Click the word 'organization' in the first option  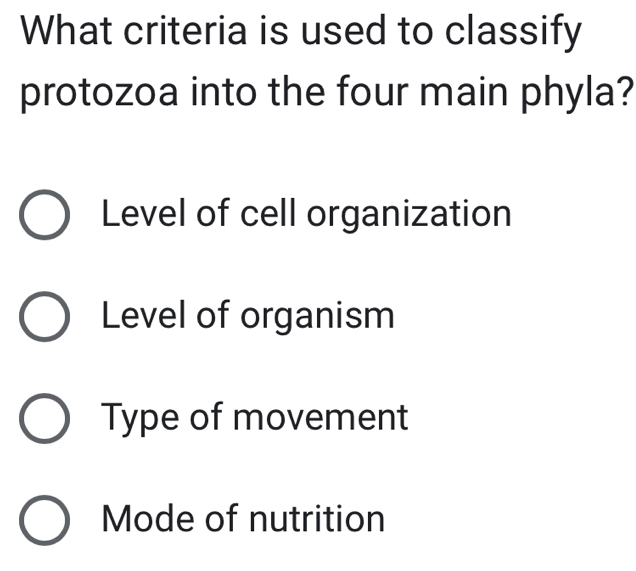[x=408, y=216]
